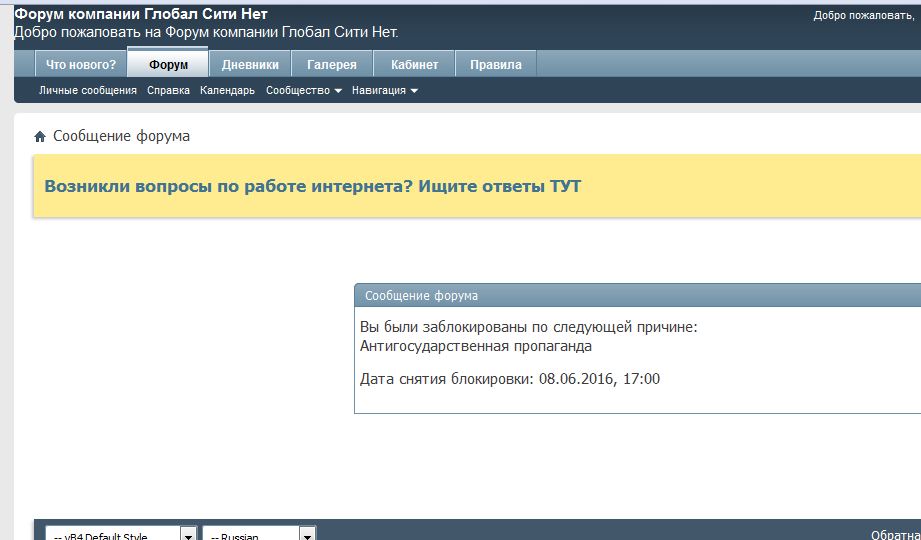921x540 pixels.
Task: Open the Дневники tab
Action: [x=250, y=65]
